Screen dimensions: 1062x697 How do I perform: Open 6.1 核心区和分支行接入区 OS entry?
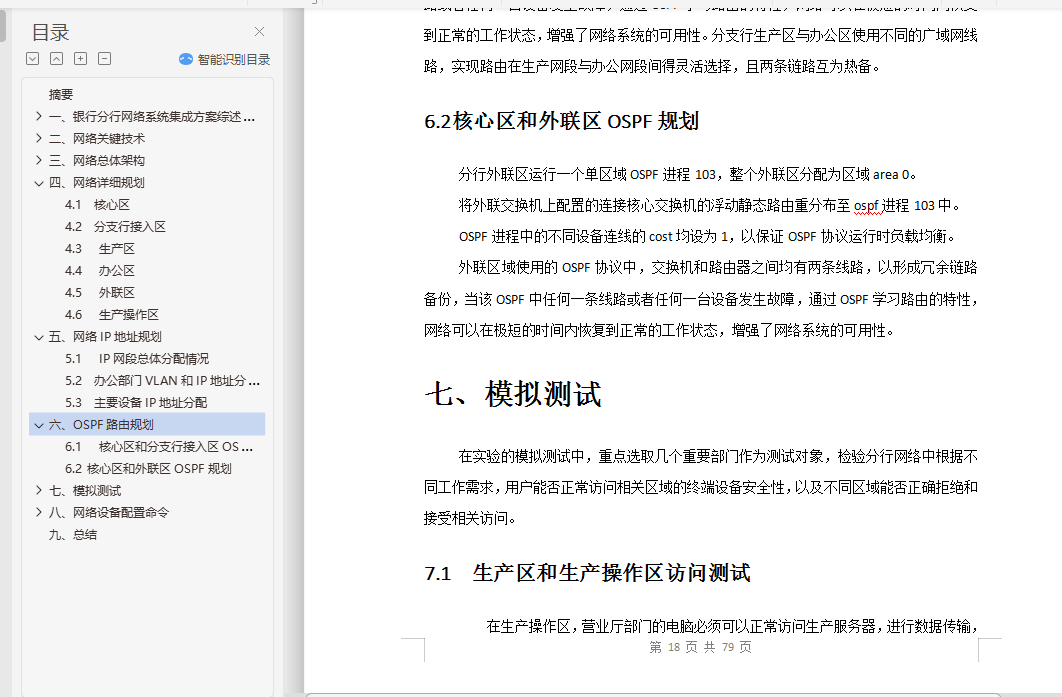[x=159, y=446]
